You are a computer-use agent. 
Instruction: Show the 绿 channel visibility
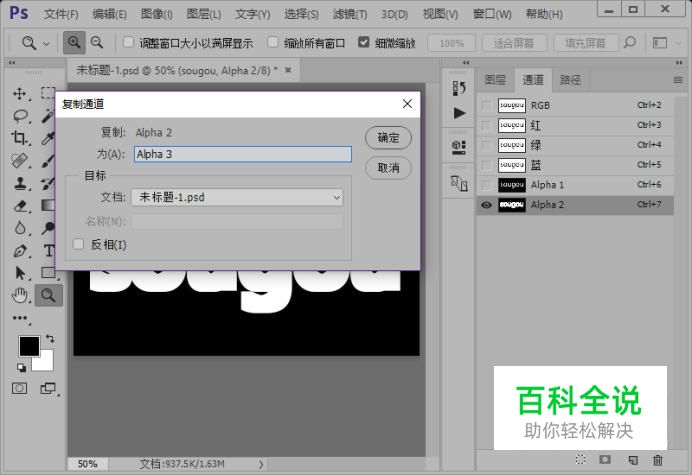pyautogui.click(x=486, y=145)
